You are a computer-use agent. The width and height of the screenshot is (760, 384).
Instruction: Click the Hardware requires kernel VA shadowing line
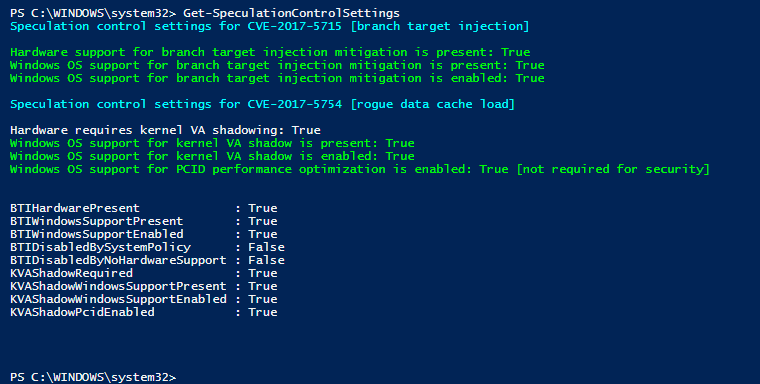[x=165, y=130]
